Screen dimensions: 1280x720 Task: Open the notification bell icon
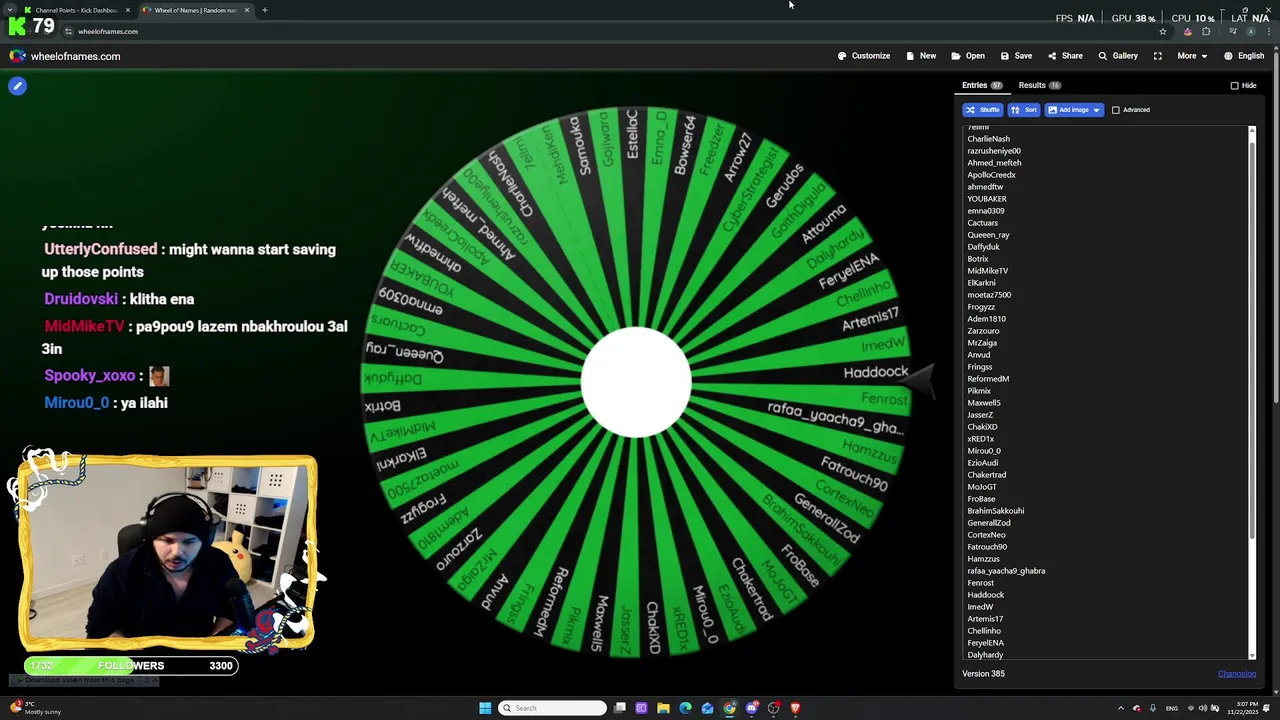click(1268, 708)
